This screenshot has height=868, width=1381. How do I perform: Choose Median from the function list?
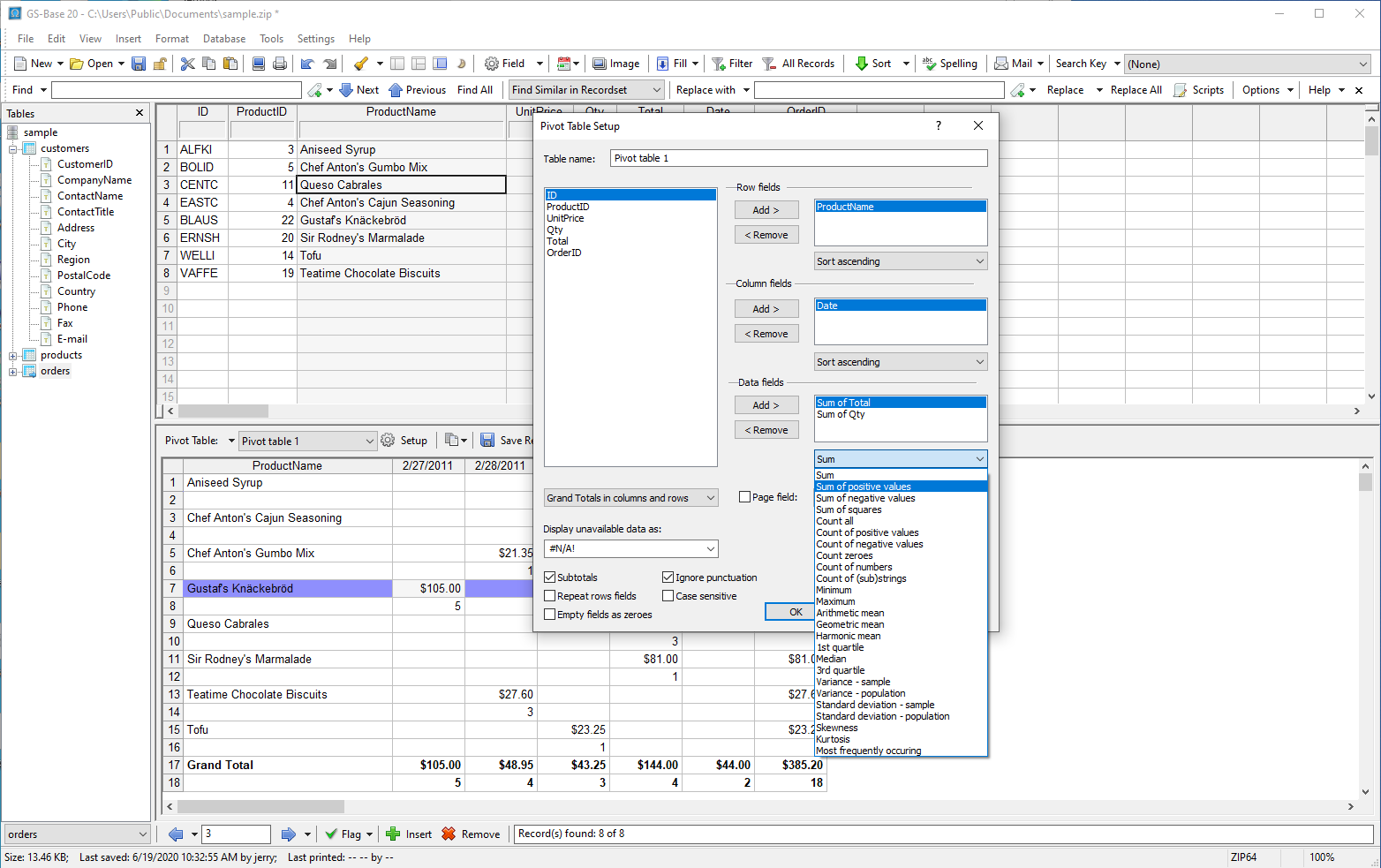click(x=901, y=659)
